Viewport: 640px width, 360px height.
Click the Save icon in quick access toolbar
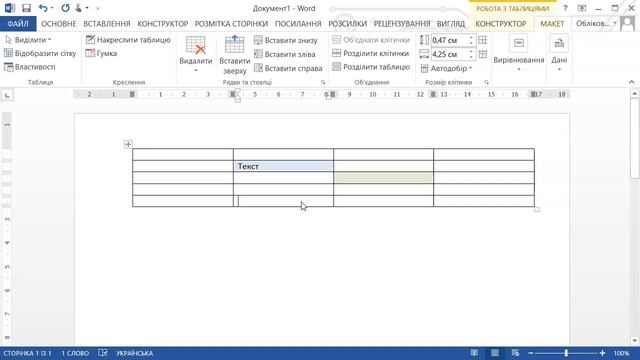(27, 8)
